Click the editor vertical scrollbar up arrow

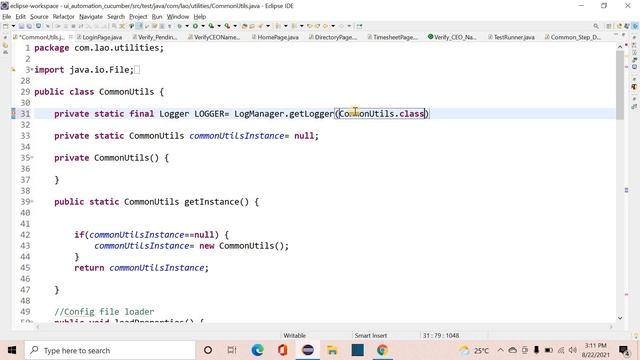(620, 47)
